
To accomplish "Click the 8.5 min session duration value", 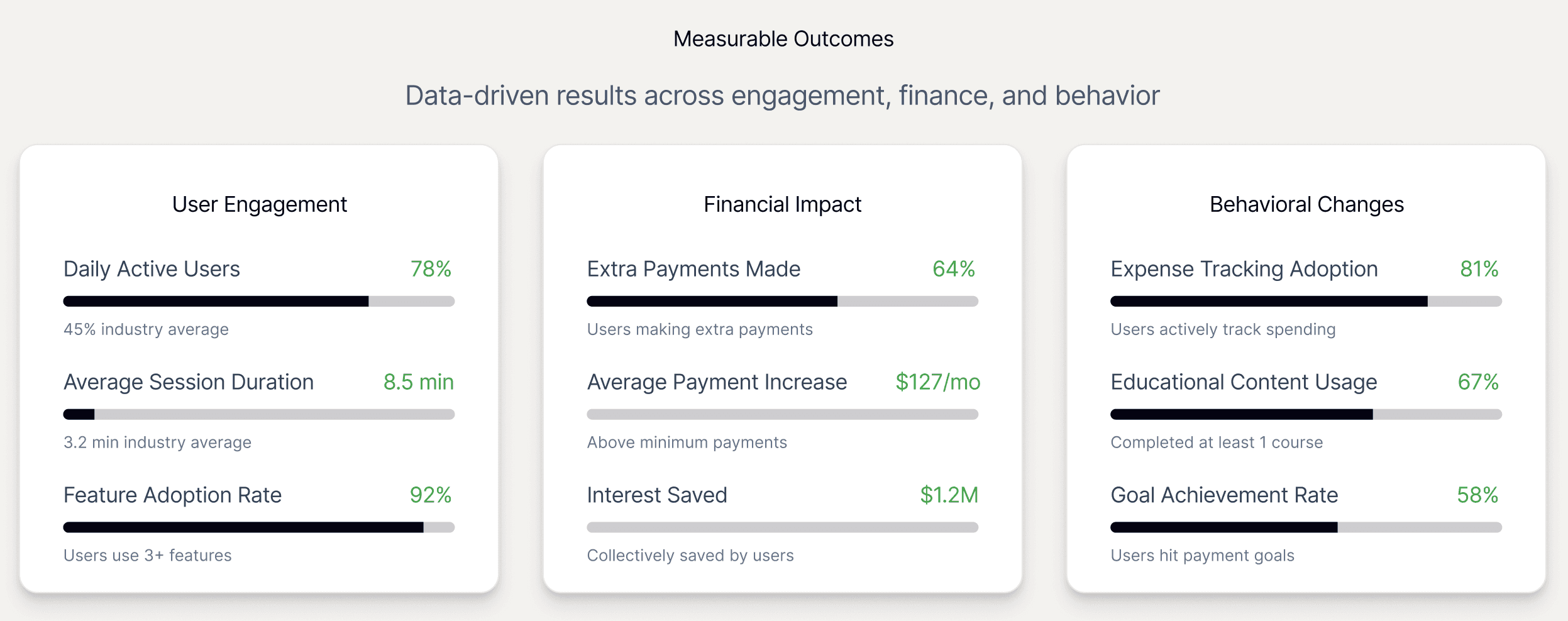I will 418,382.
